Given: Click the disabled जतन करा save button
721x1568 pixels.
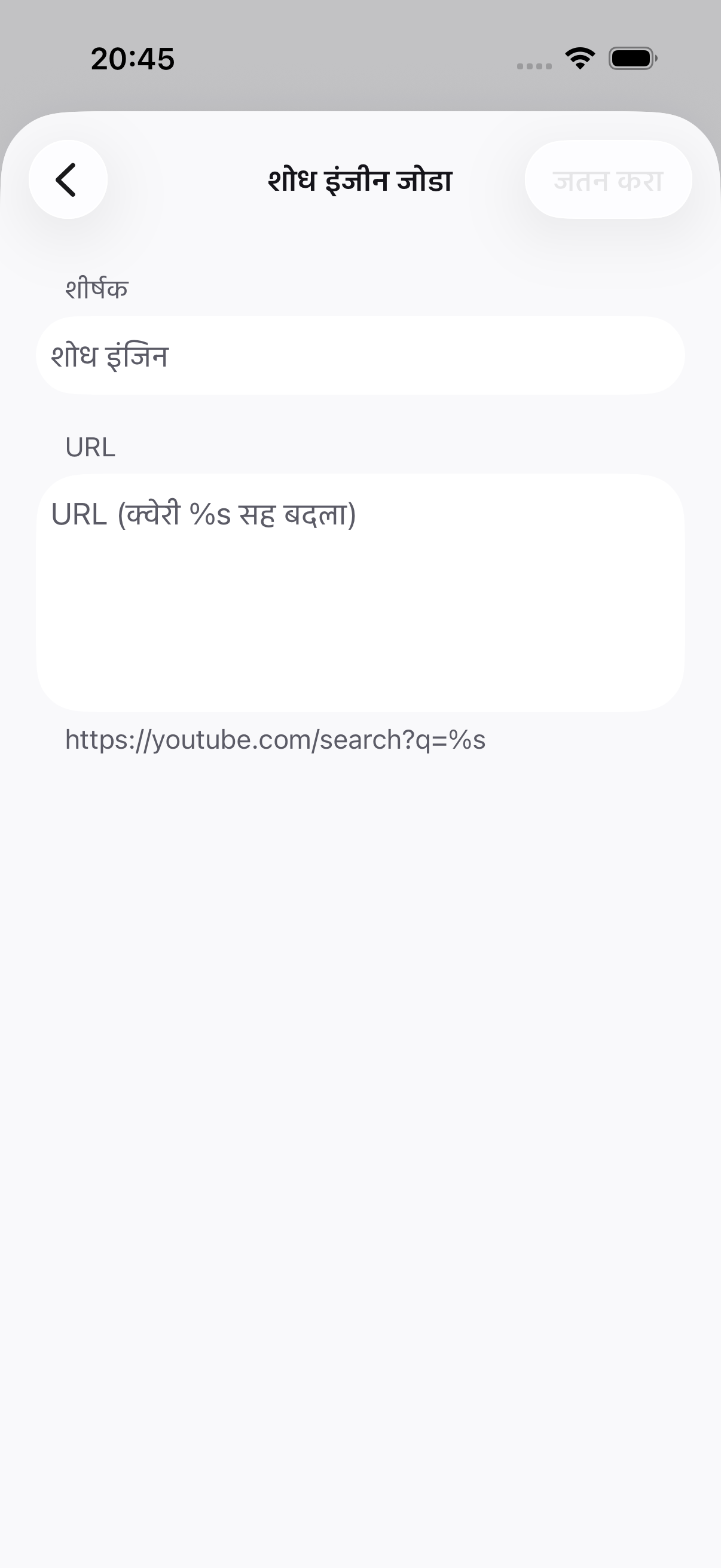Looking at the screenshot, I should pos(608,179).
